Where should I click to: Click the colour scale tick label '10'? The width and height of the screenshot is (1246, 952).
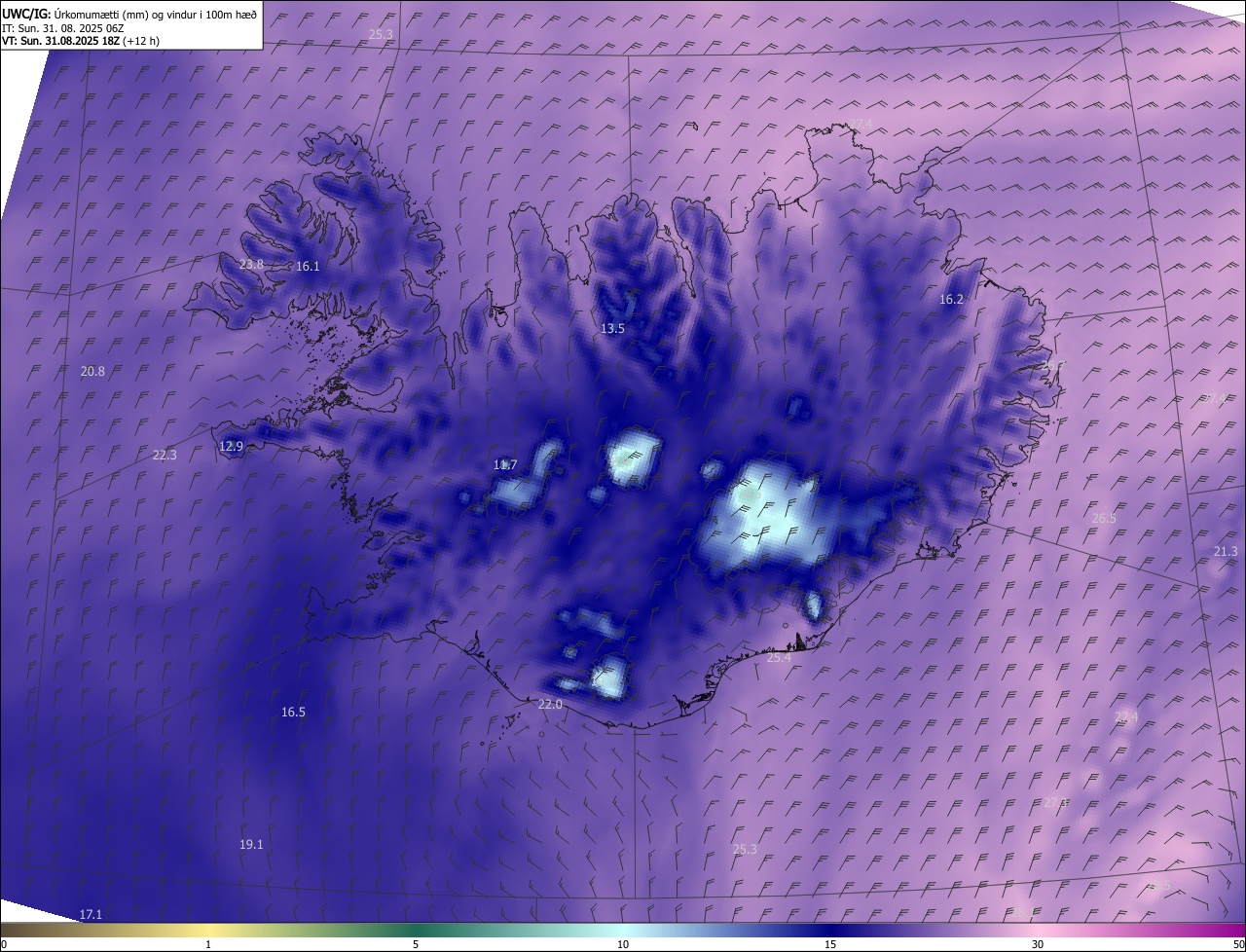[623, 944]
